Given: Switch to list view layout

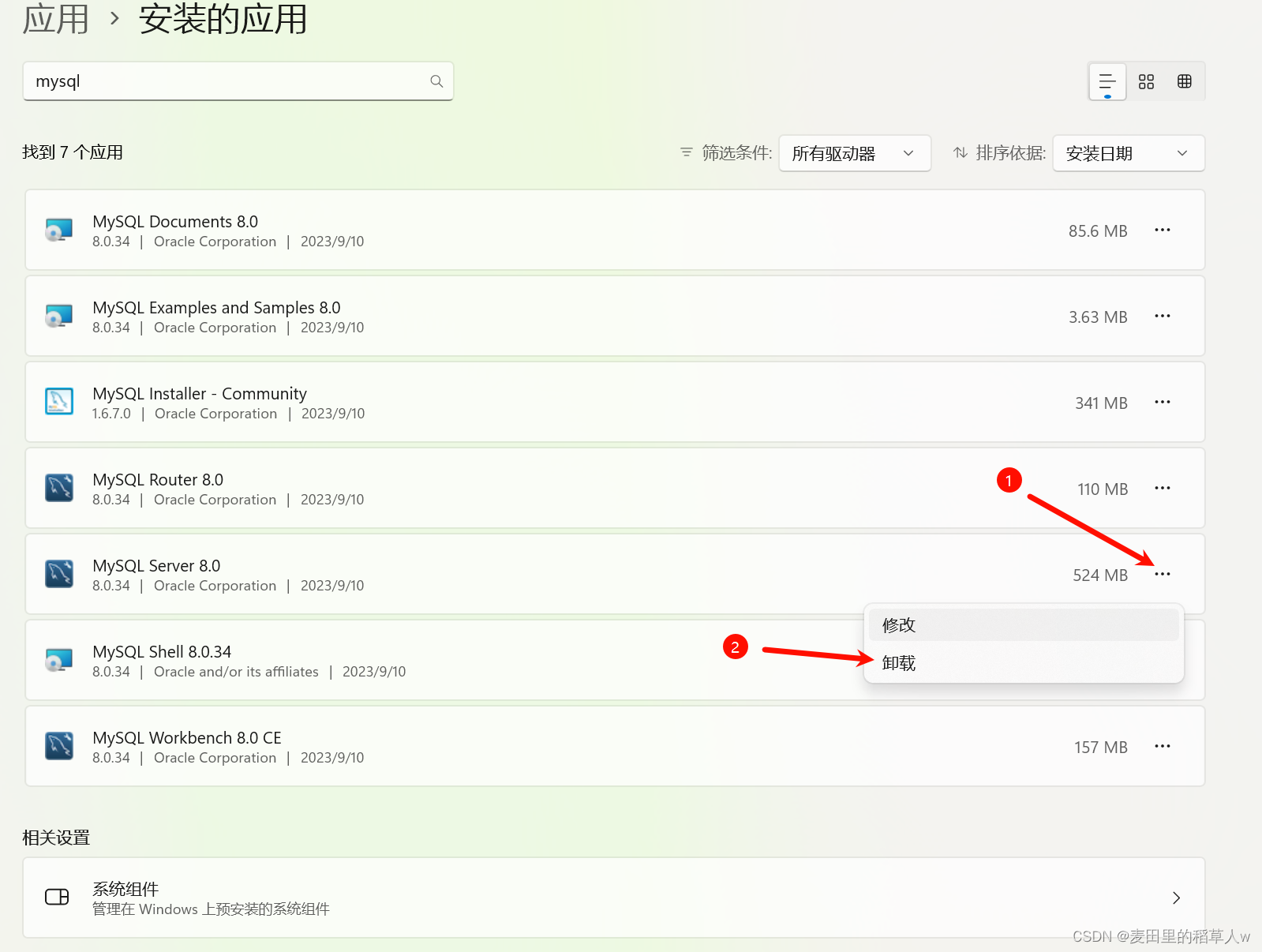Looking at the screenshot, I should [x=1107, y=81].
